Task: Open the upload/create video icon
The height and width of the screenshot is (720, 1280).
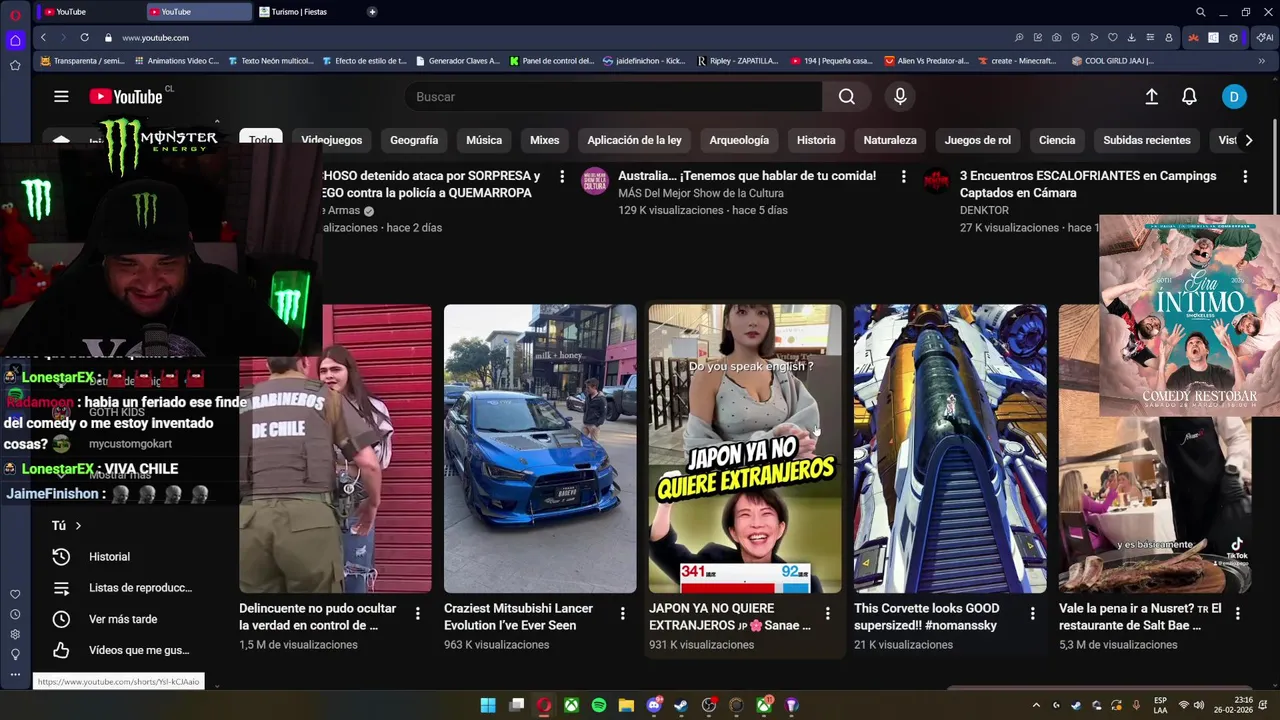Action: click(1152, 97)
